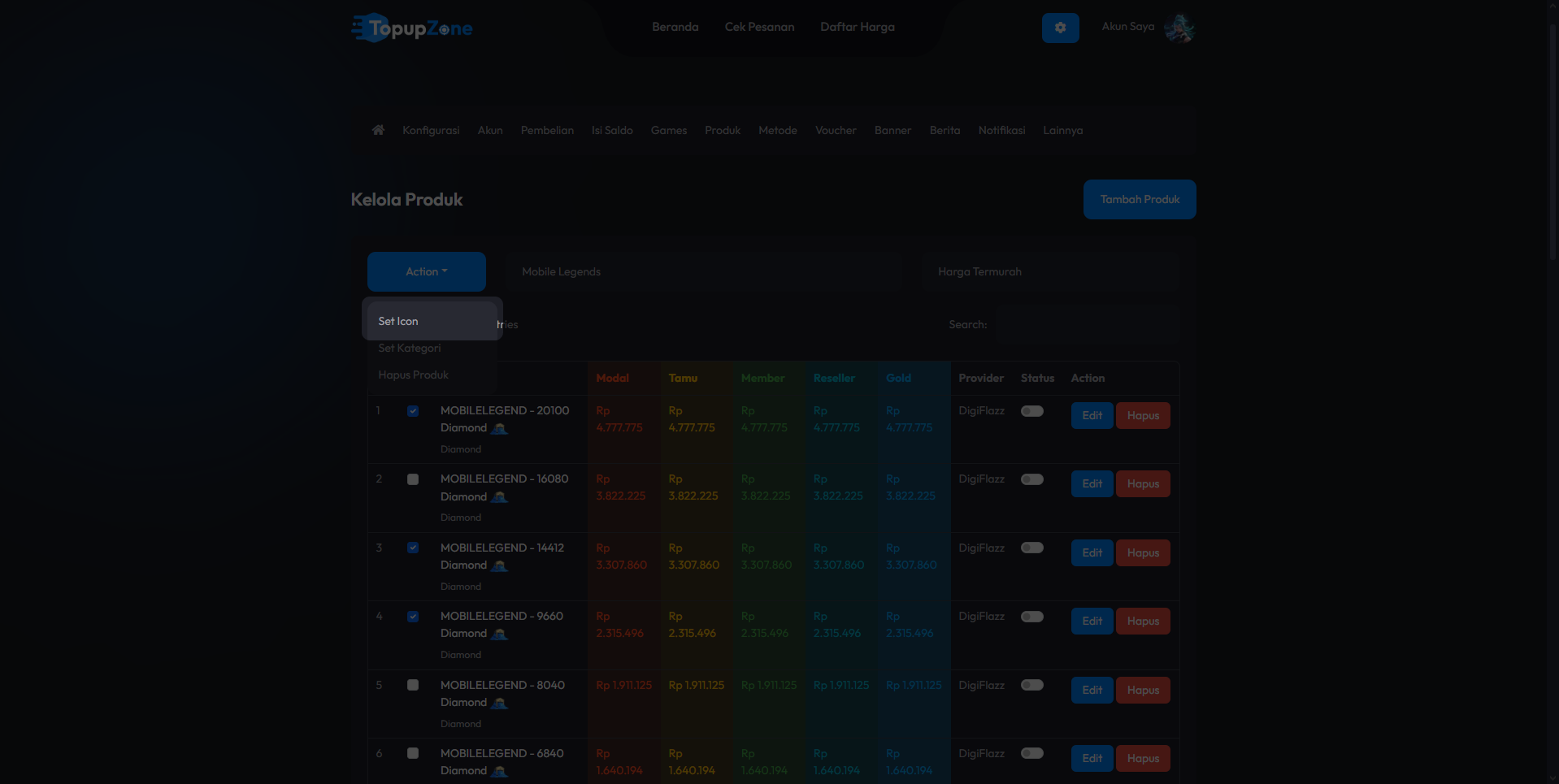Screen dimensions: 1559x784
Task: Collapse the Action dropdown button
Action: [427, 271]
